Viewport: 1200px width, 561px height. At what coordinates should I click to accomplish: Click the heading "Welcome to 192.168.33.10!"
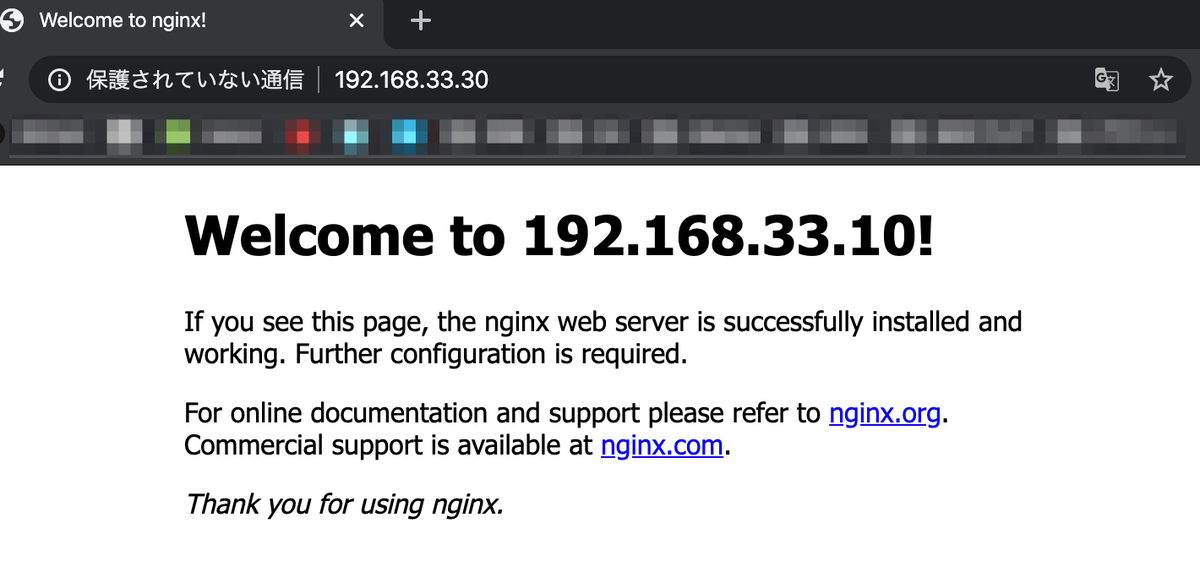click(x=559, y=236)
